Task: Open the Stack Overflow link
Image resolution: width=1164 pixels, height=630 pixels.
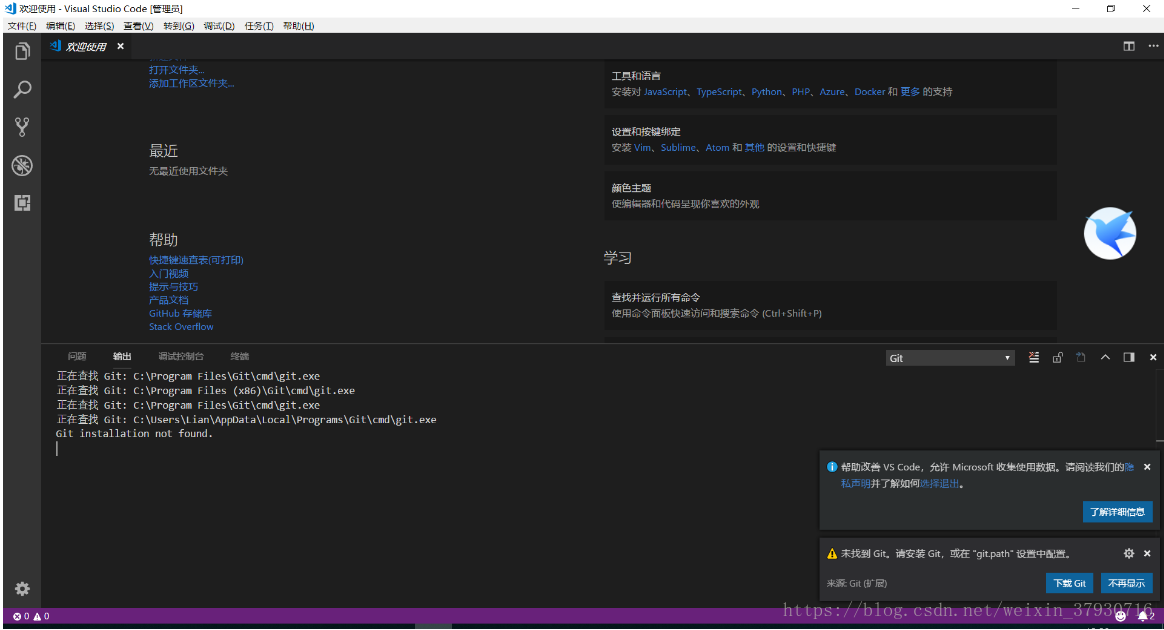Action: point(180,327)
